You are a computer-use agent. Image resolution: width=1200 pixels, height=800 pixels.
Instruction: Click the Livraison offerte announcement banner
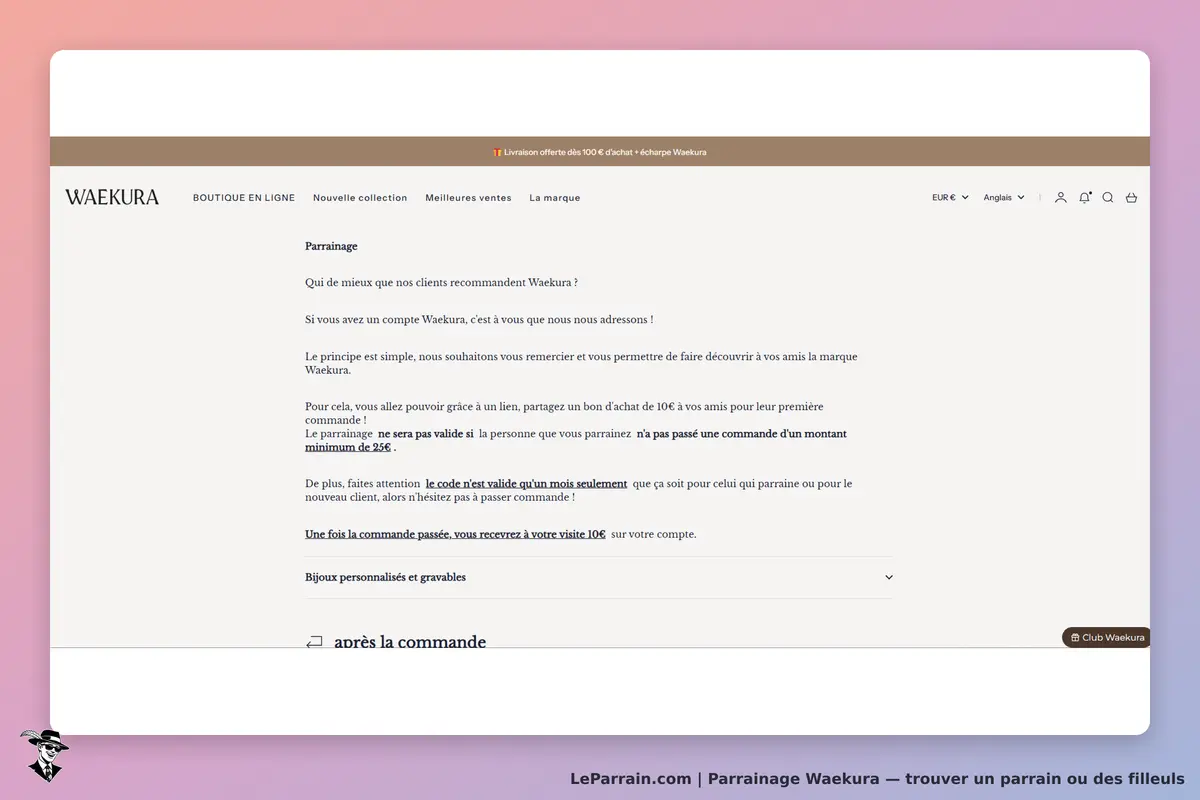(600, 152)
